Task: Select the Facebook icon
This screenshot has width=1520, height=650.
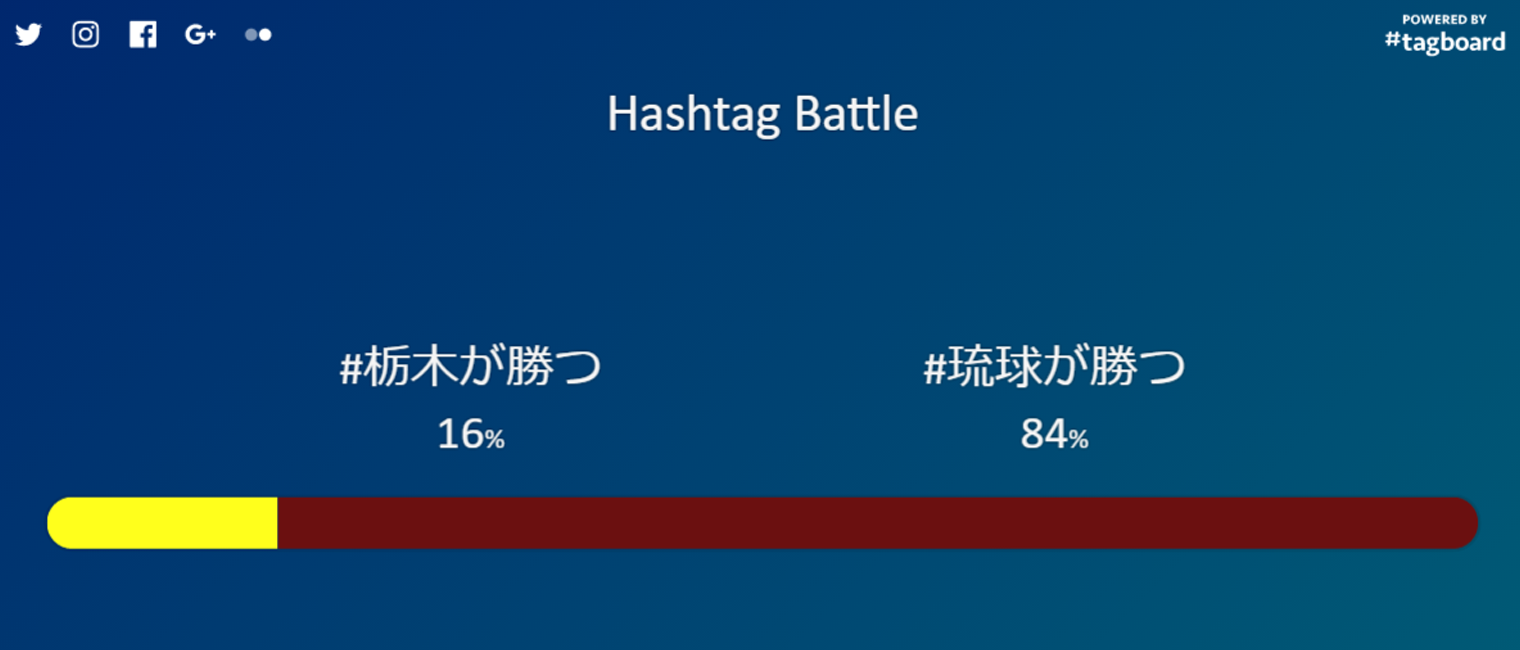Action: (143, 35)
